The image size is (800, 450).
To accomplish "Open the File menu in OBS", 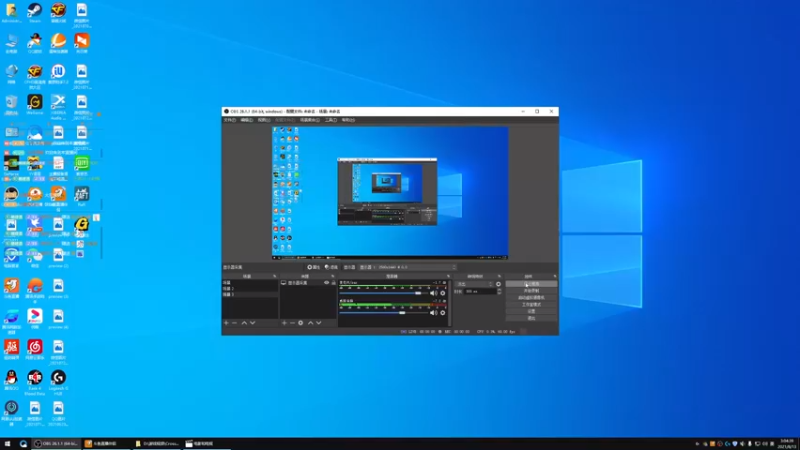I will click(x=230, y=120).
